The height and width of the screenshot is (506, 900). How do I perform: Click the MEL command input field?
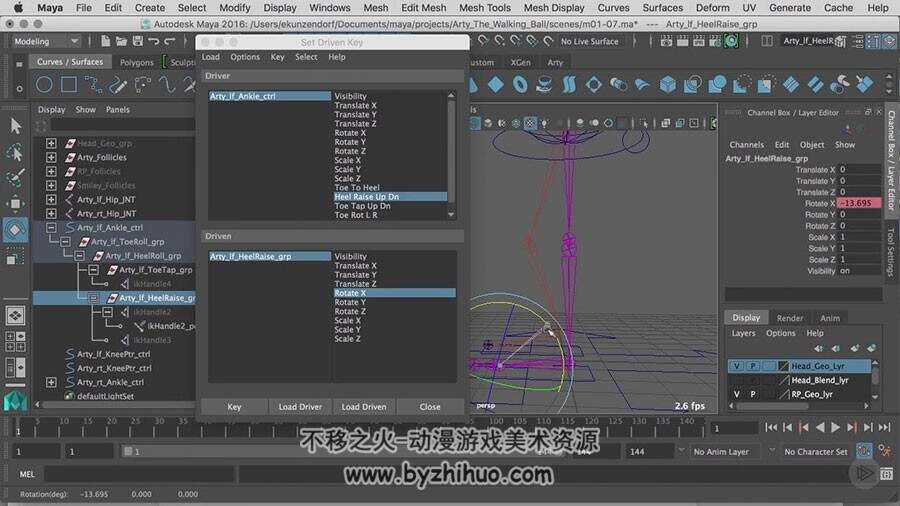click(x=139, y=474)
